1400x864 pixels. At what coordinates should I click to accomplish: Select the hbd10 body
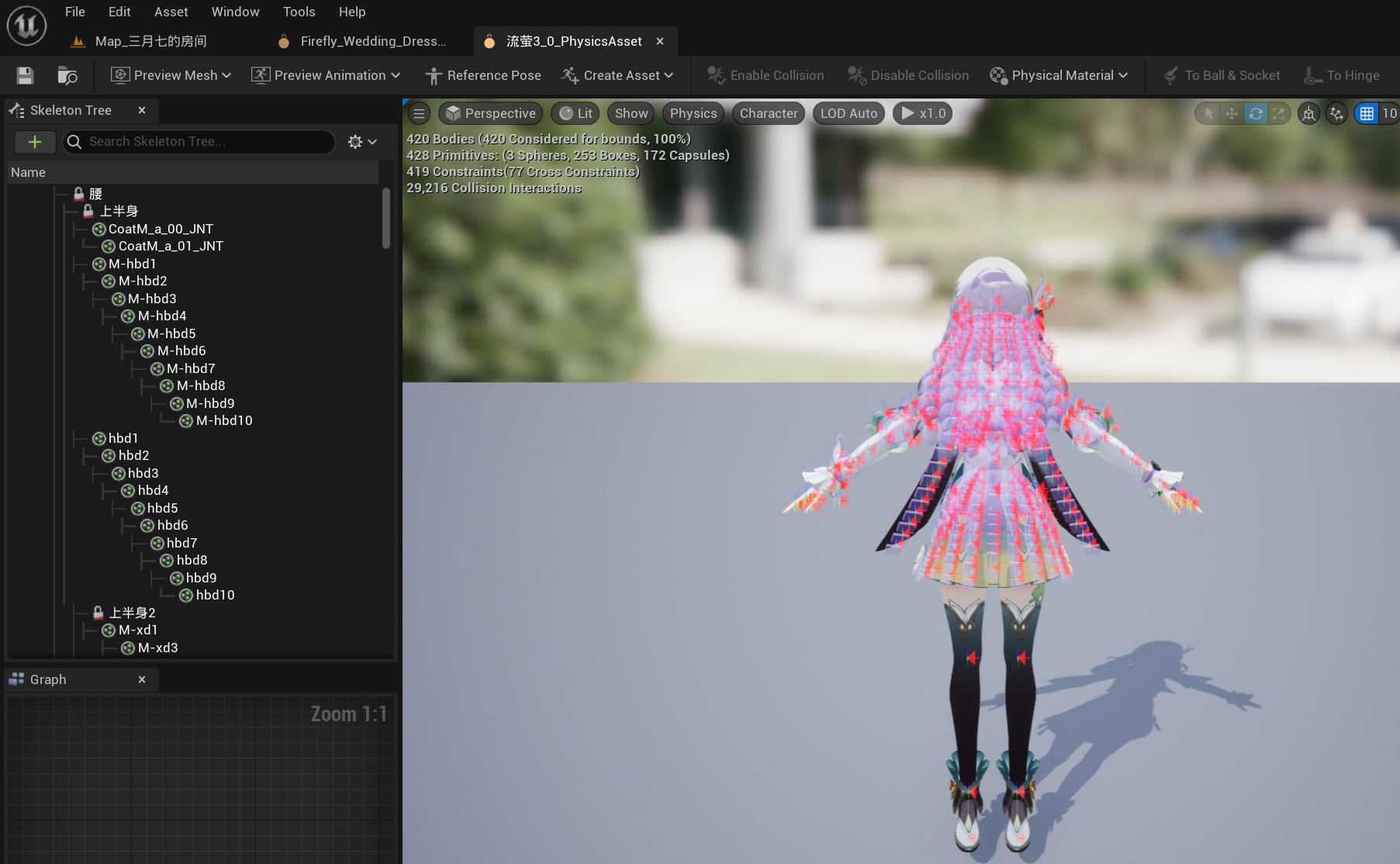(215, 595)
